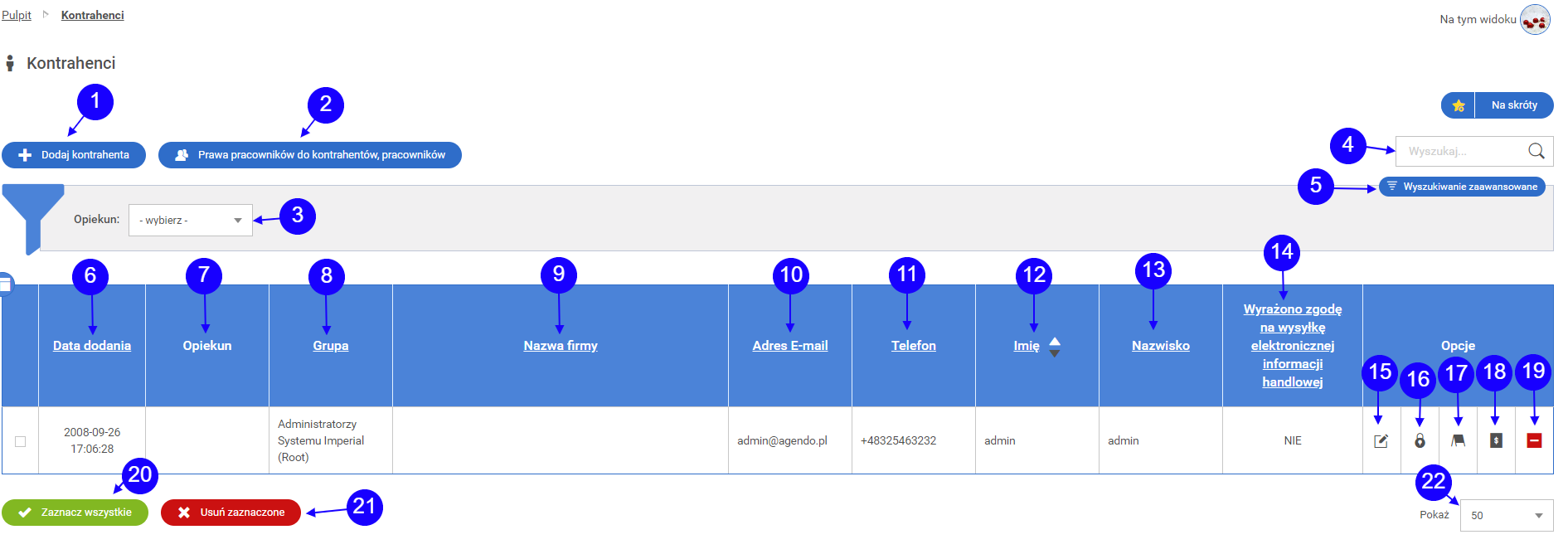This screenshot has height=554, width=1568.
Task: Sort the table by Data dodania
Action: (92, 346)
